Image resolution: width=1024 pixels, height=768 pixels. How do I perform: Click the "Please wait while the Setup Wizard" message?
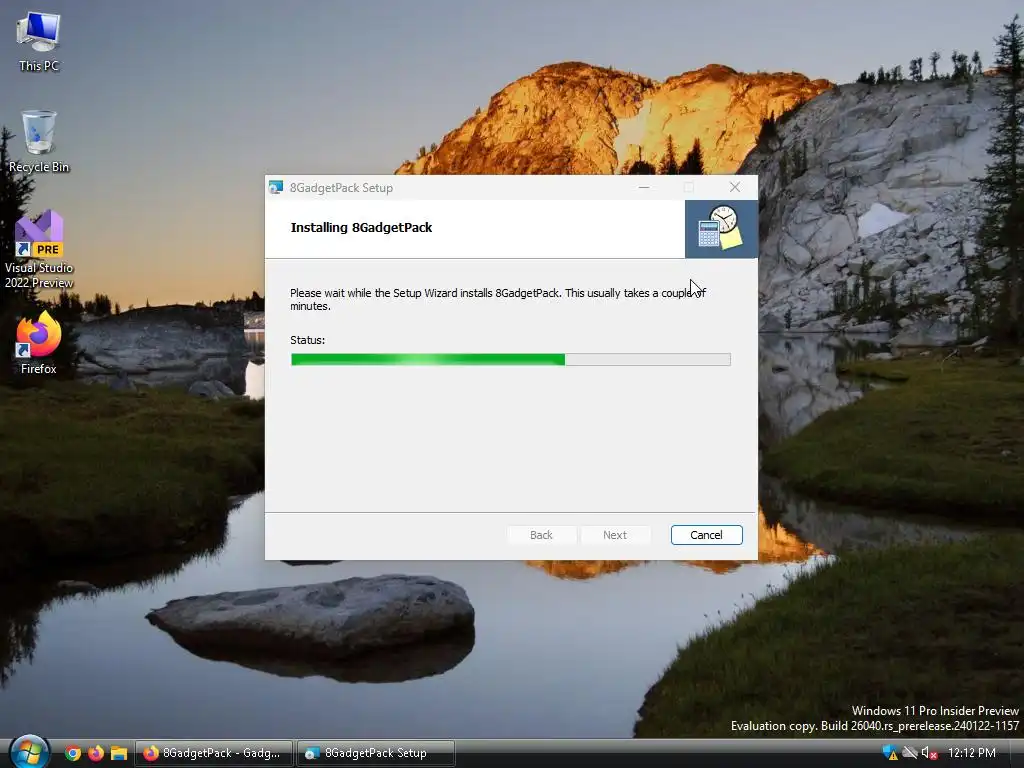(x=498, y=299)
